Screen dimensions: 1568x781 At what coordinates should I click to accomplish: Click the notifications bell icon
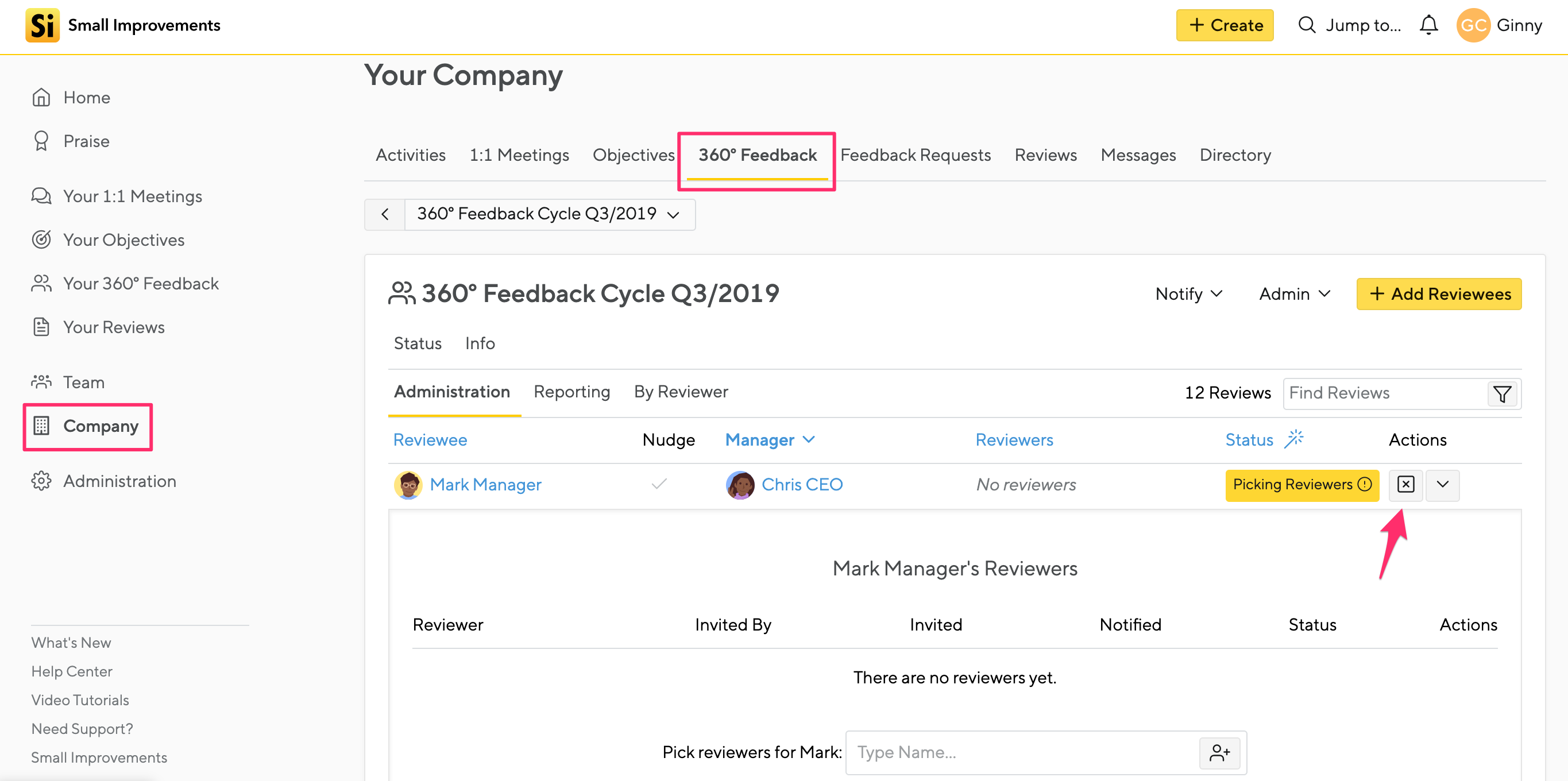click(1428, 25)
